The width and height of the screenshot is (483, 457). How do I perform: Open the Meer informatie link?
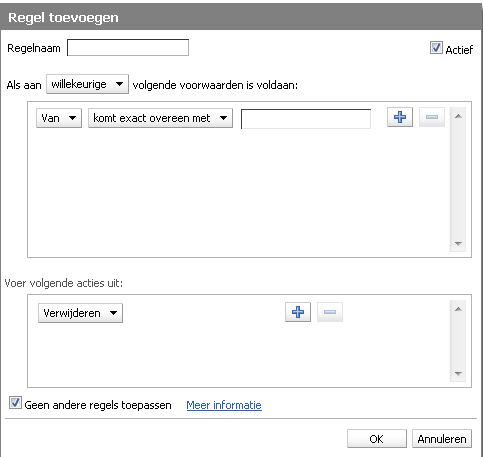tap(224, 405)
